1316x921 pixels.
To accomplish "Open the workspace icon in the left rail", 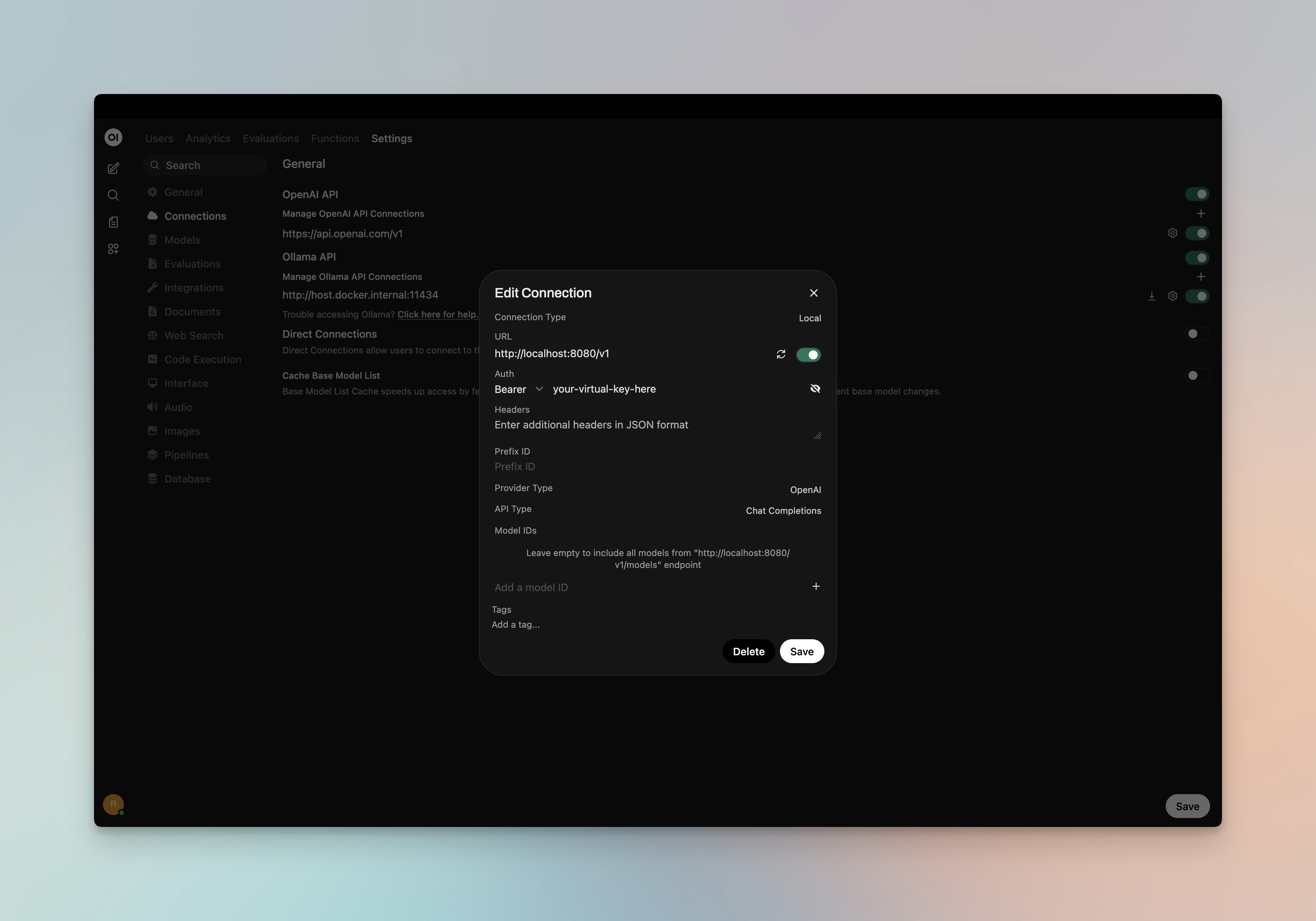I will (x=113, y=248).
